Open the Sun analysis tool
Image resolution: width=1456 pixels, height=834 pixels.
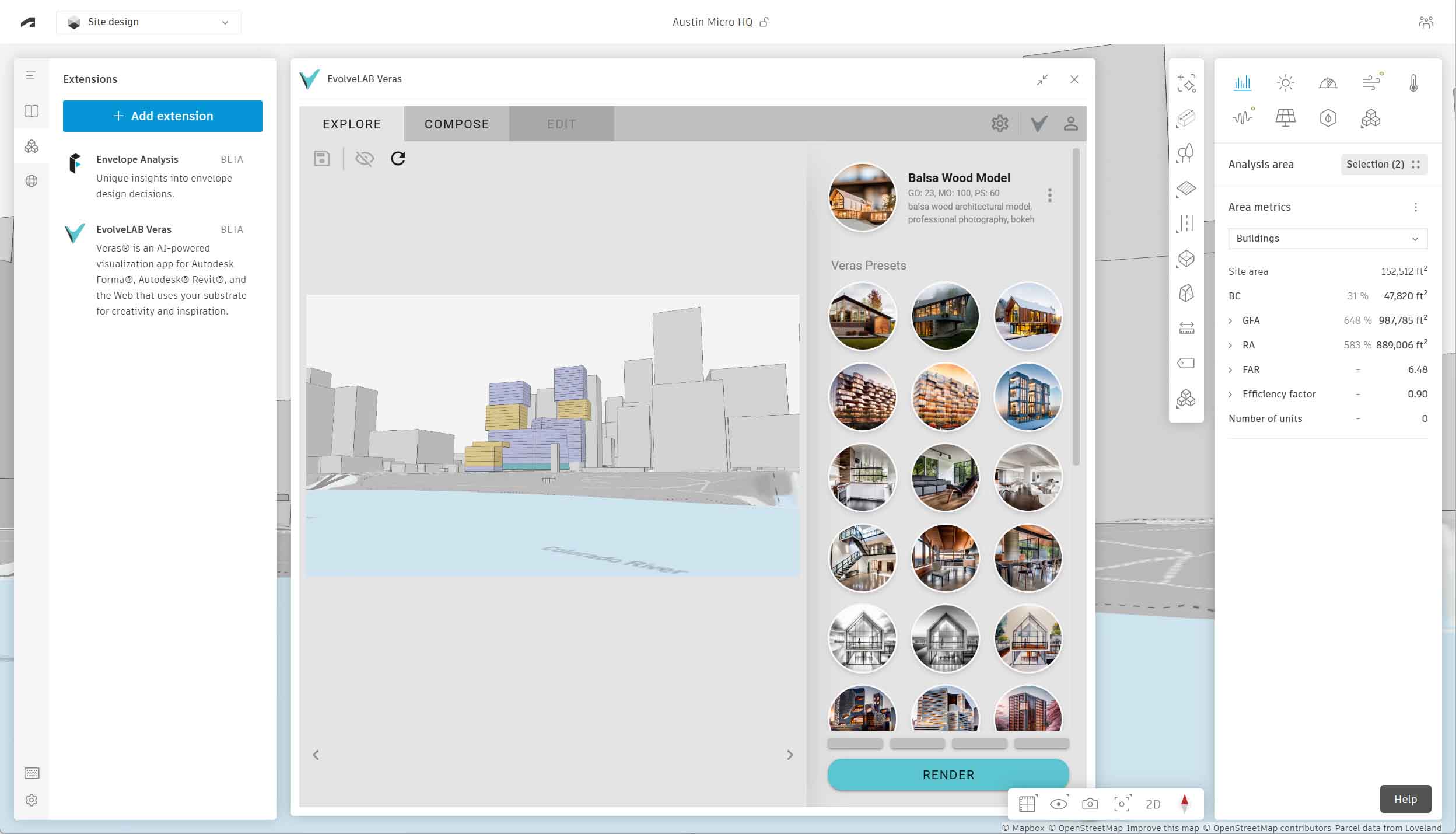[x=1286, y=83]
